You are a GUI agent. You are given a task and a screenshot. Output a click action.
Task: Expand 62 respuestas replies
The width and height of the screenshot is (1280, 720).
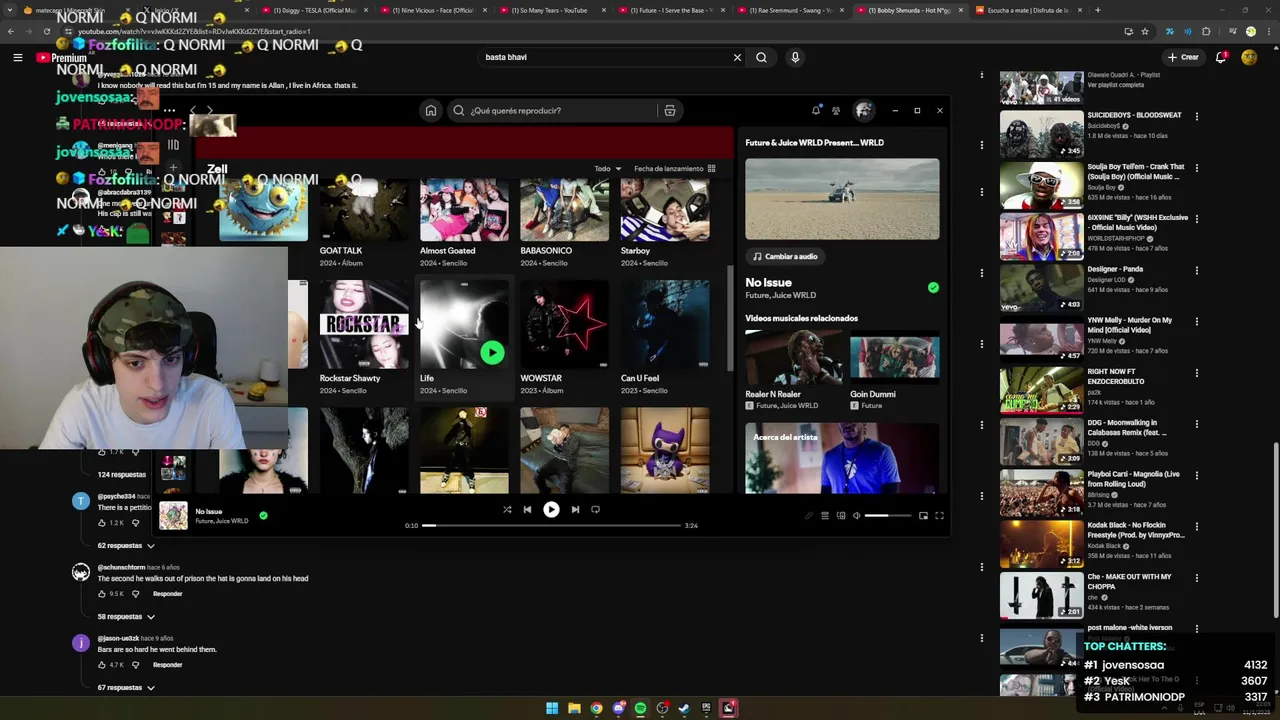(x=126, y=546)
